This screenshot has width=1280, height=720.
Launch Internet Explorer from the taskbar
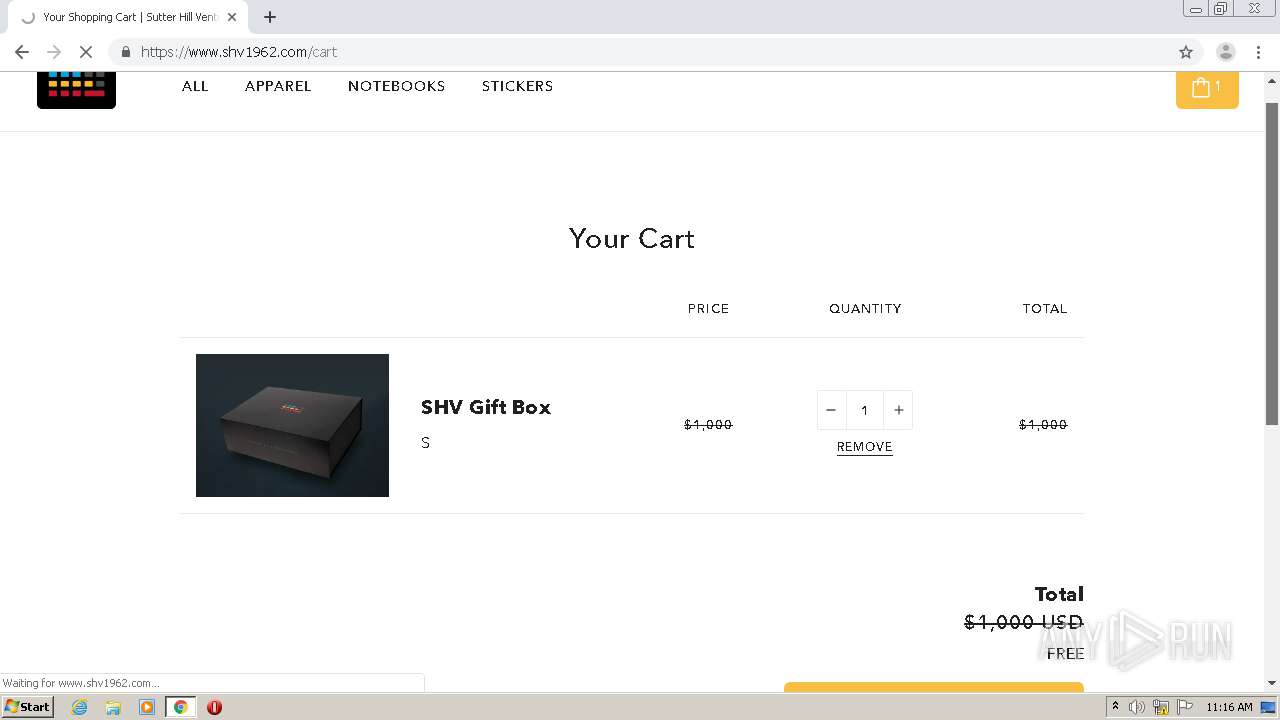pos(80,707)
